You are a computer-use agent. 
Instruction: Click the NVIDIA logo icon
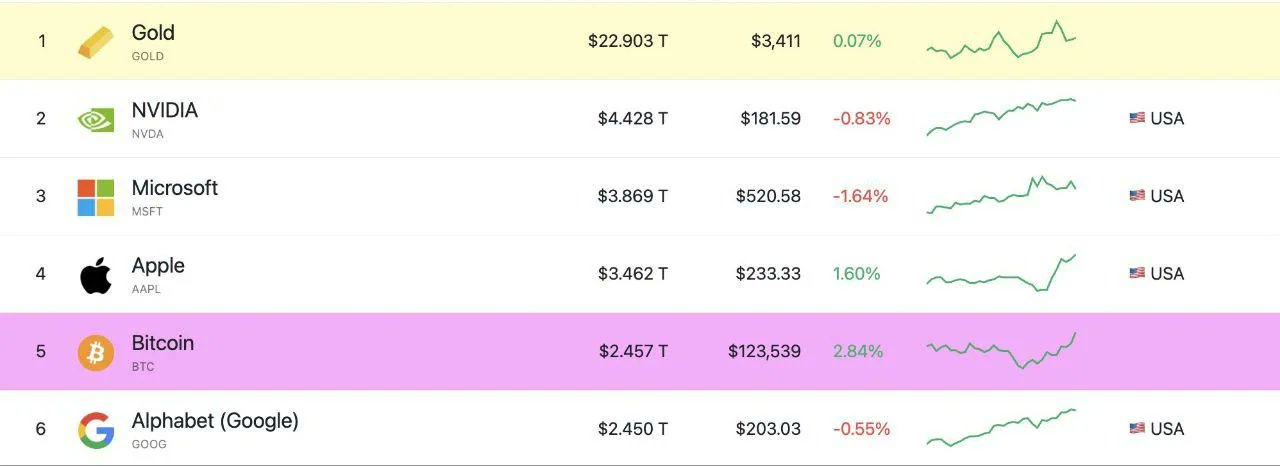[x=96, y=119]
